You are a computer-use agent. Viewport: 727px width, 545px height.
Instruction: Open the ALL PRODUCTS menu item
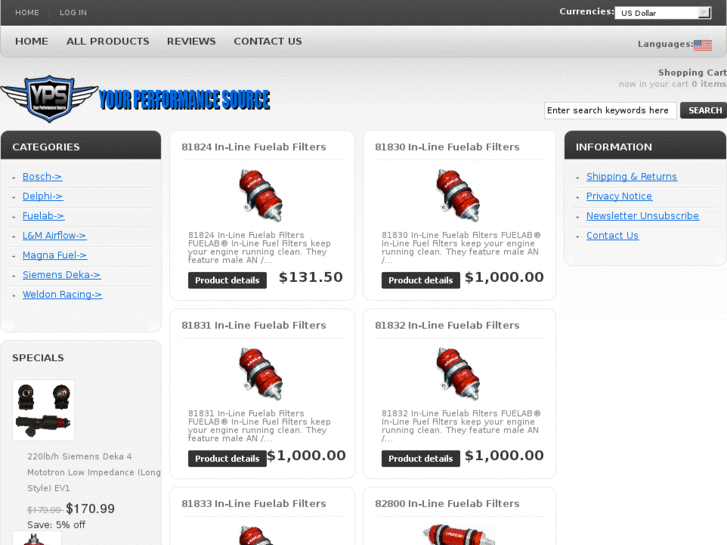108,41
